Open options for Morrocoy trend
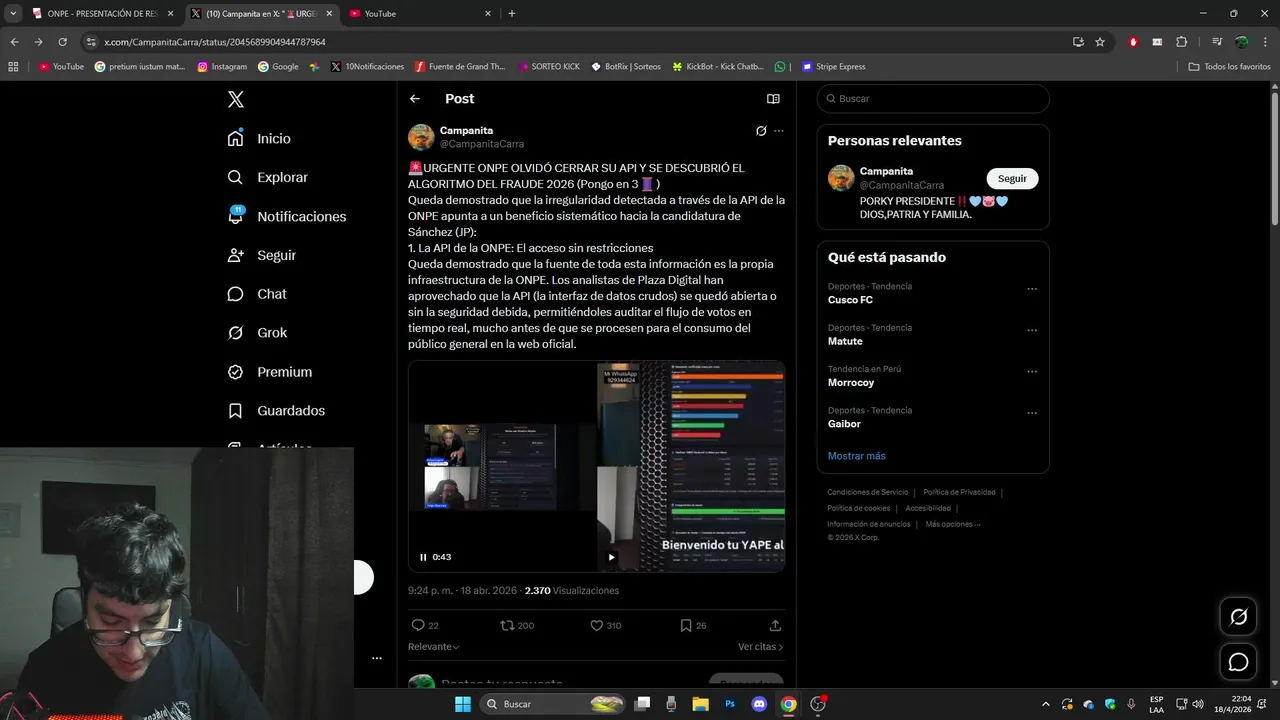Image resolution: width=1280 pixels, height=720 pixels. point(1032,372)
